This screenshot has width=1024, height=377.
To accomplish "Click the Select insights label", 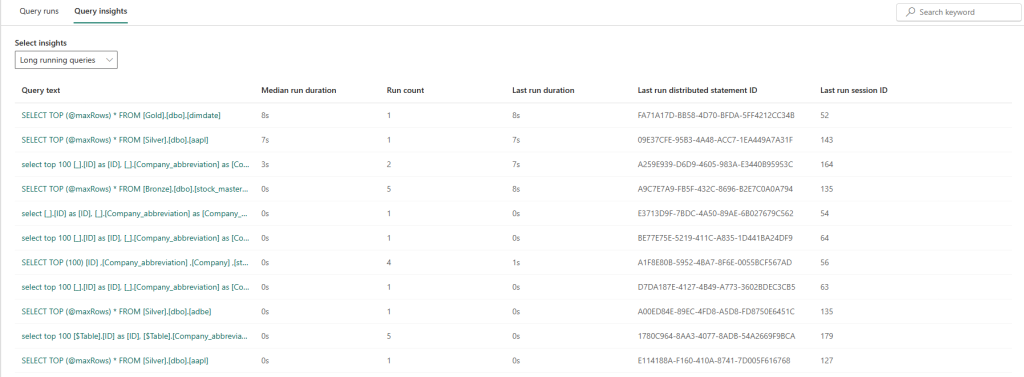I will coord(40,43).
